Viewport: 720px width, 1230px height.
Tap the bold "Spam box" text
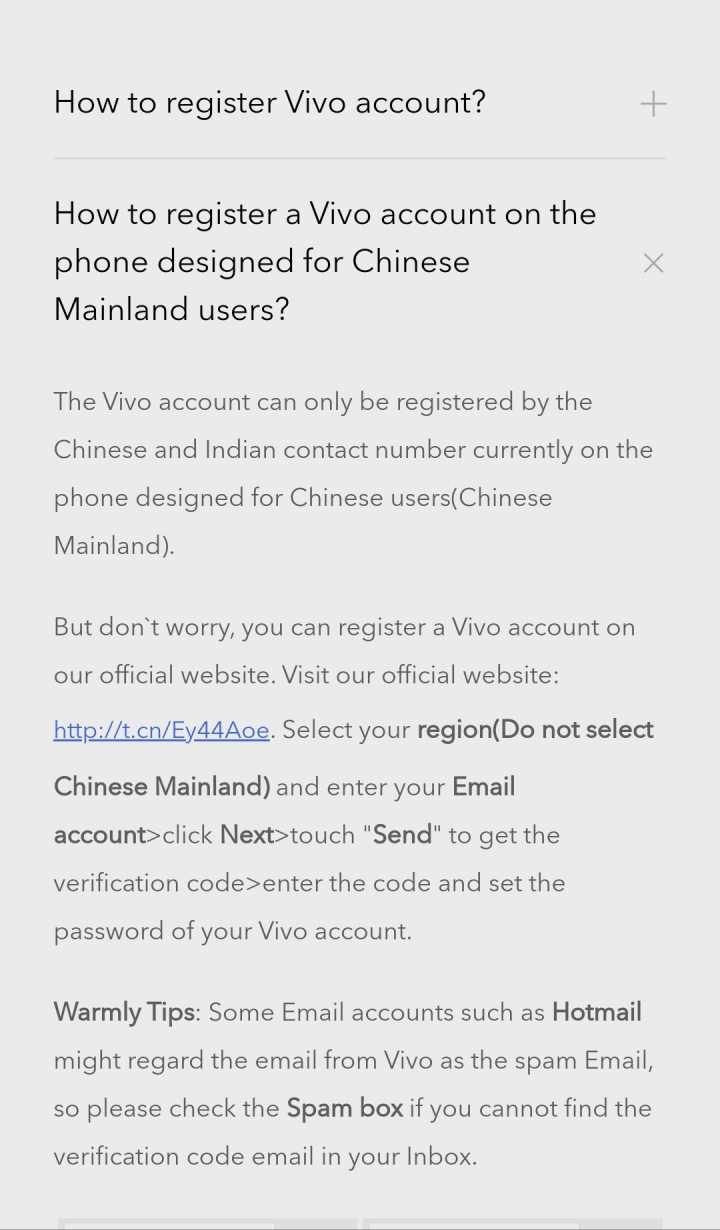click(345, 1108)
